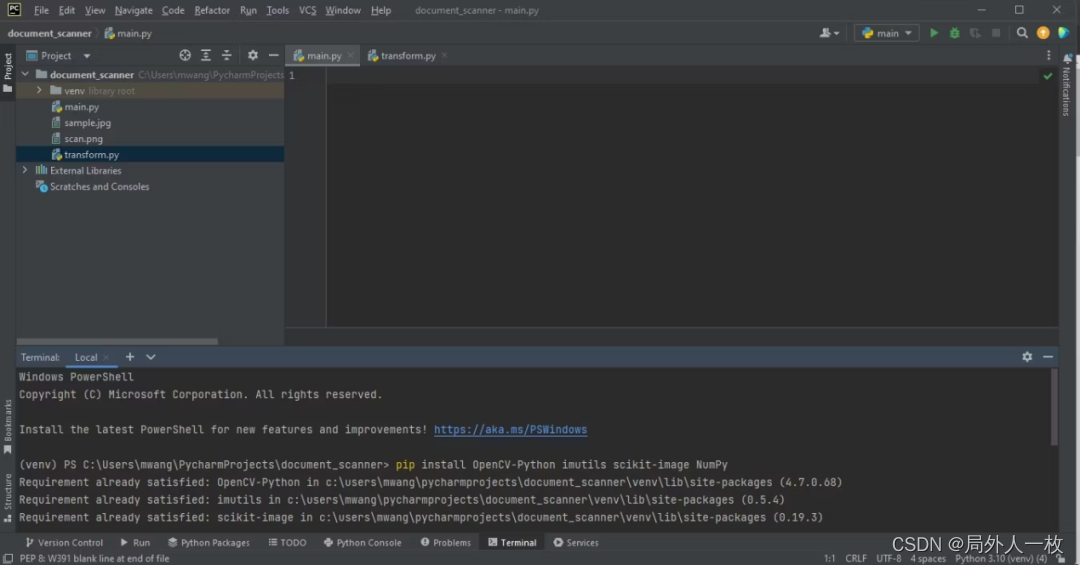Open Search Everywhere magnifier icon
This screenshot has width=1080, height=565.
(1022, 33)
